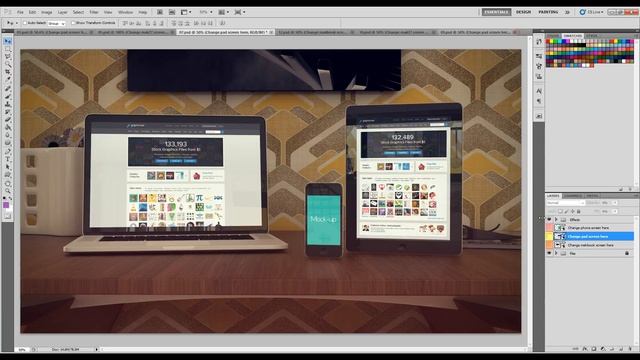Open the Layer menu

click(62, 12)
